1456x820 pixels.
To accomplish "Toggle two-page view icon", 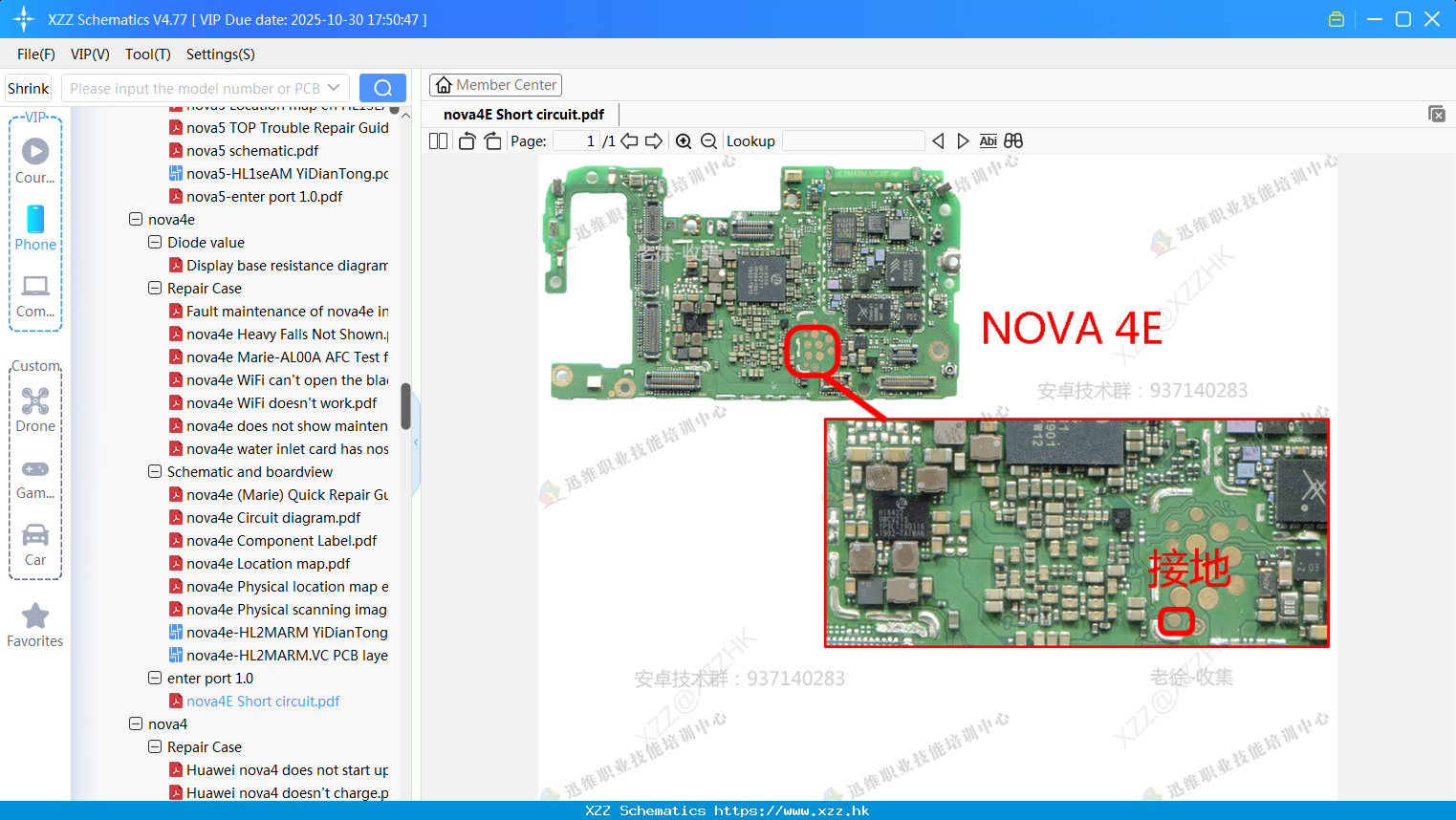I will point(438,141).
